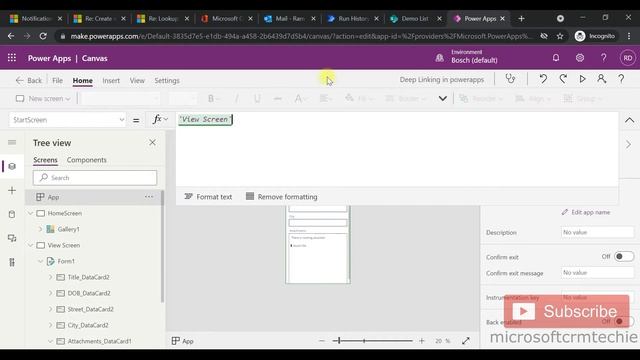Screen dimensions: 640x360
Task: Open the fx function dropdown
Action: pyautogui.click(x=160, y=119)
